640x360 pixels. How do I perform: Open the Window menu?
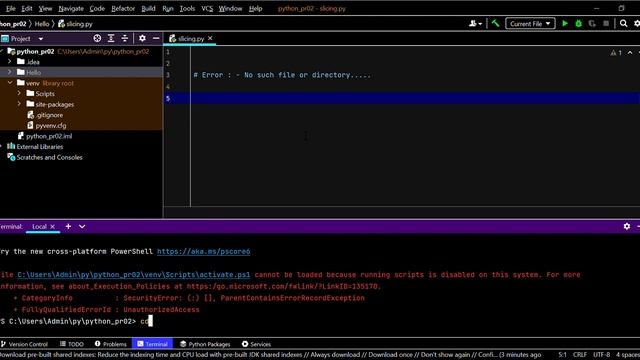[230, 9]
